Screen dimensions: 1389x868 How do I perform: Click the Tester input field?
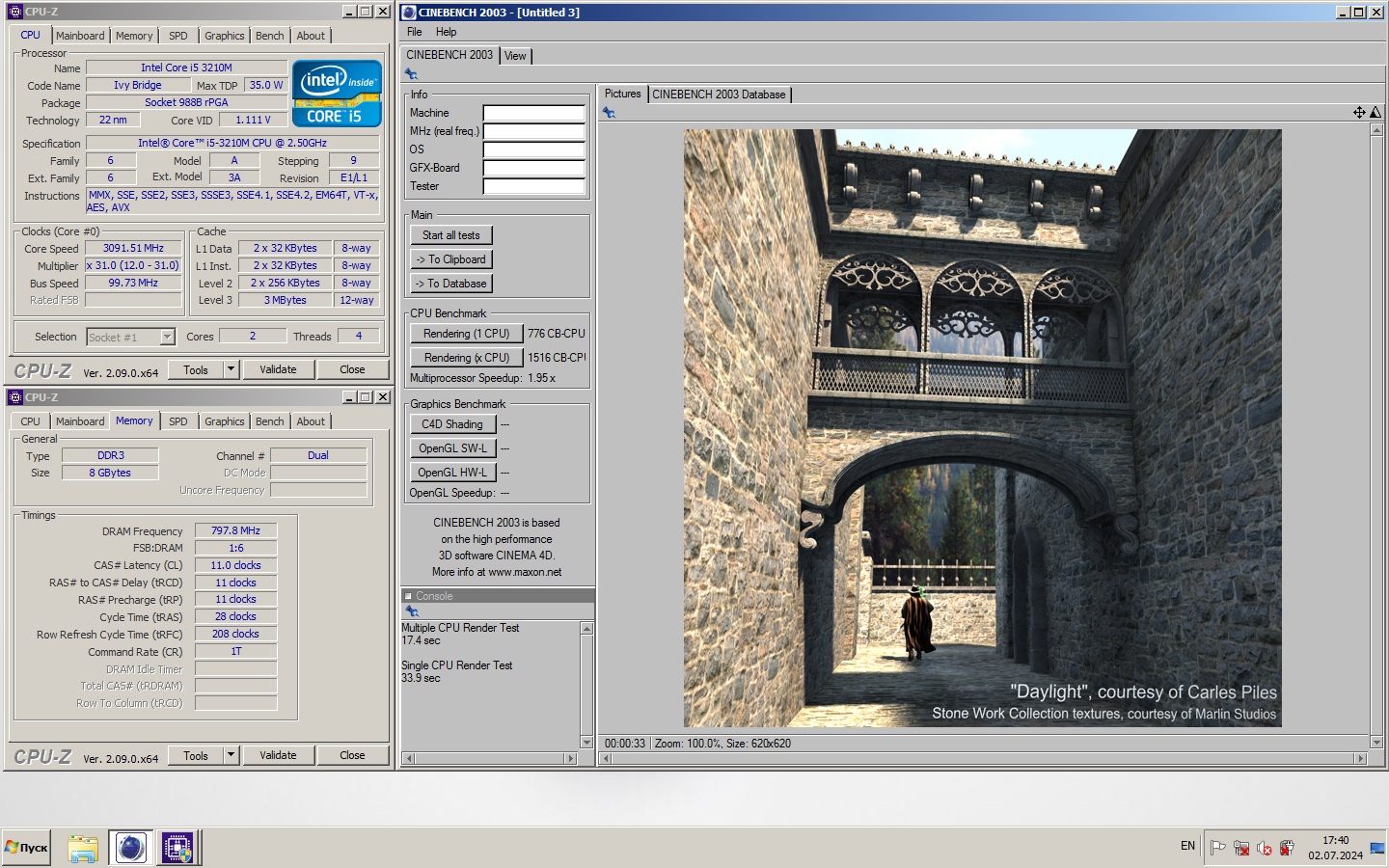click(533, 186)
